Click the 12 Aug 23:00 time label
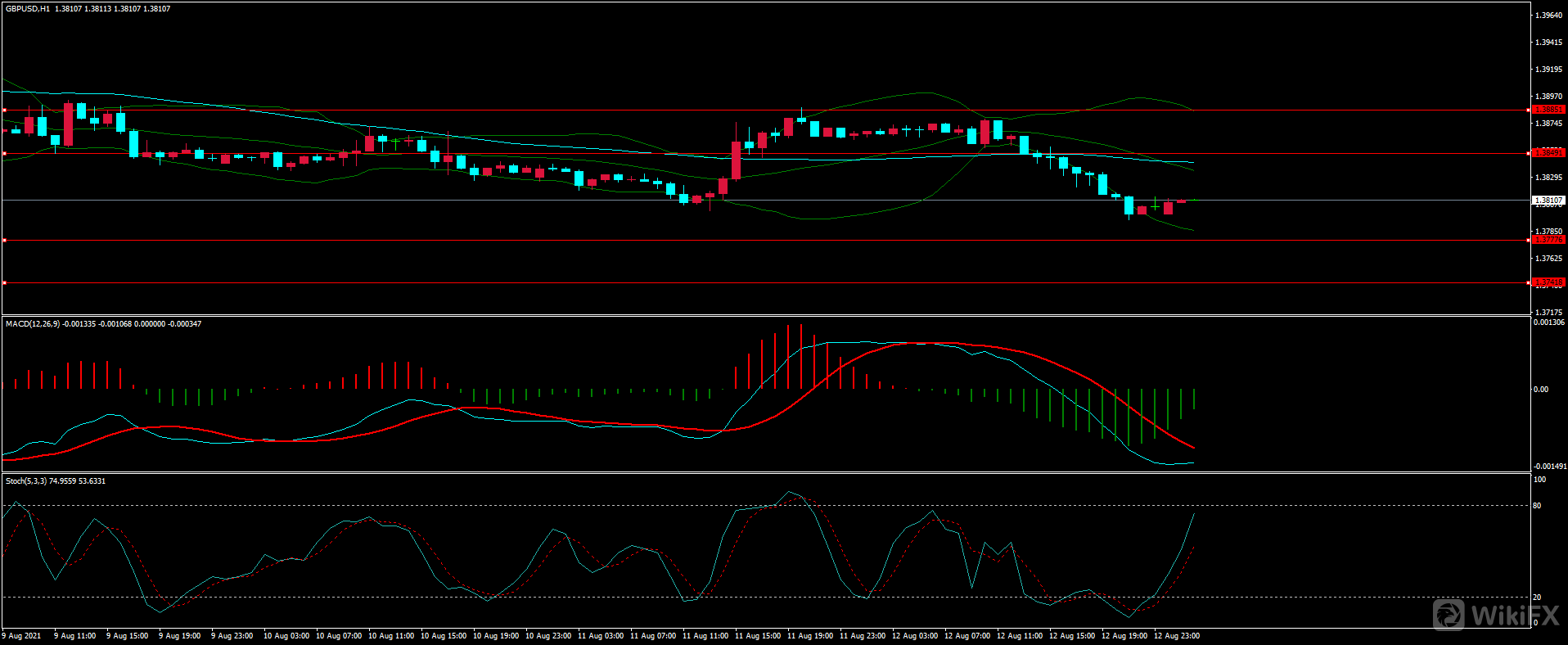The image size is (1568, 645). [x=1177, y=636]
